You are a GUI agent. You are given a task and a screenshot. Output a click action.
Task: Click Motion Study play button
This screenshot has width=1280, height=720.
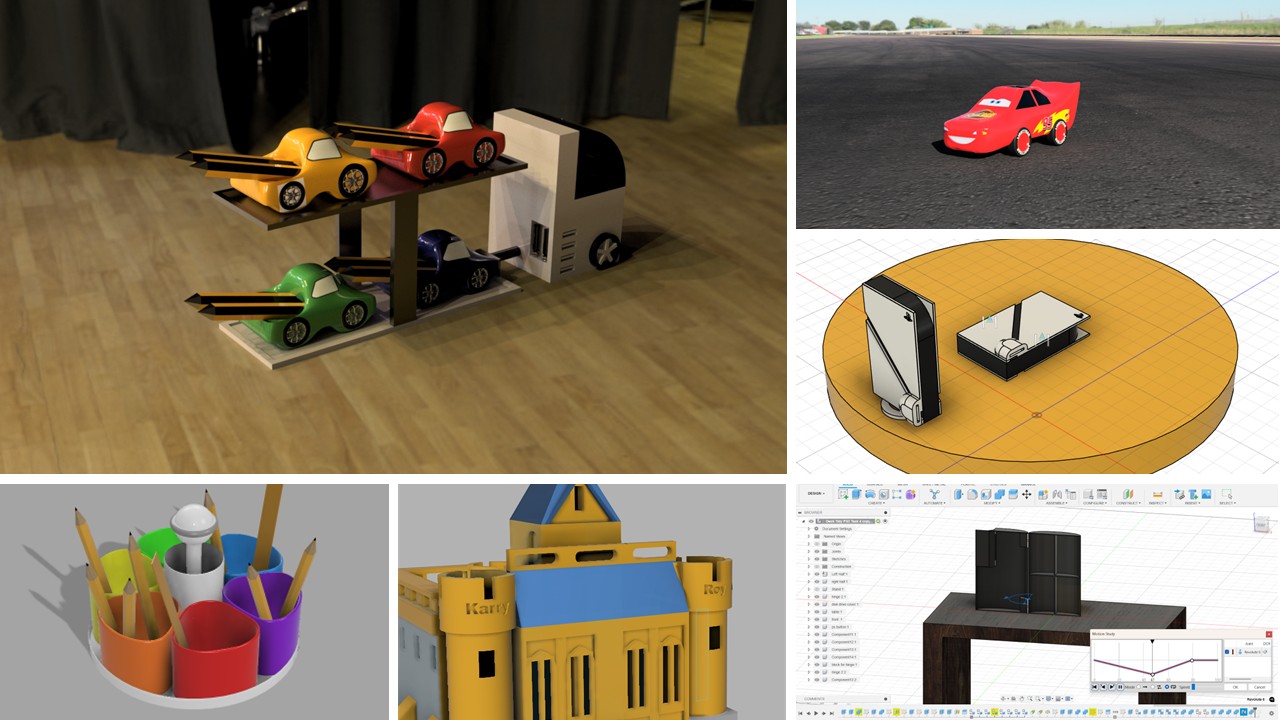click(1112, 687)
